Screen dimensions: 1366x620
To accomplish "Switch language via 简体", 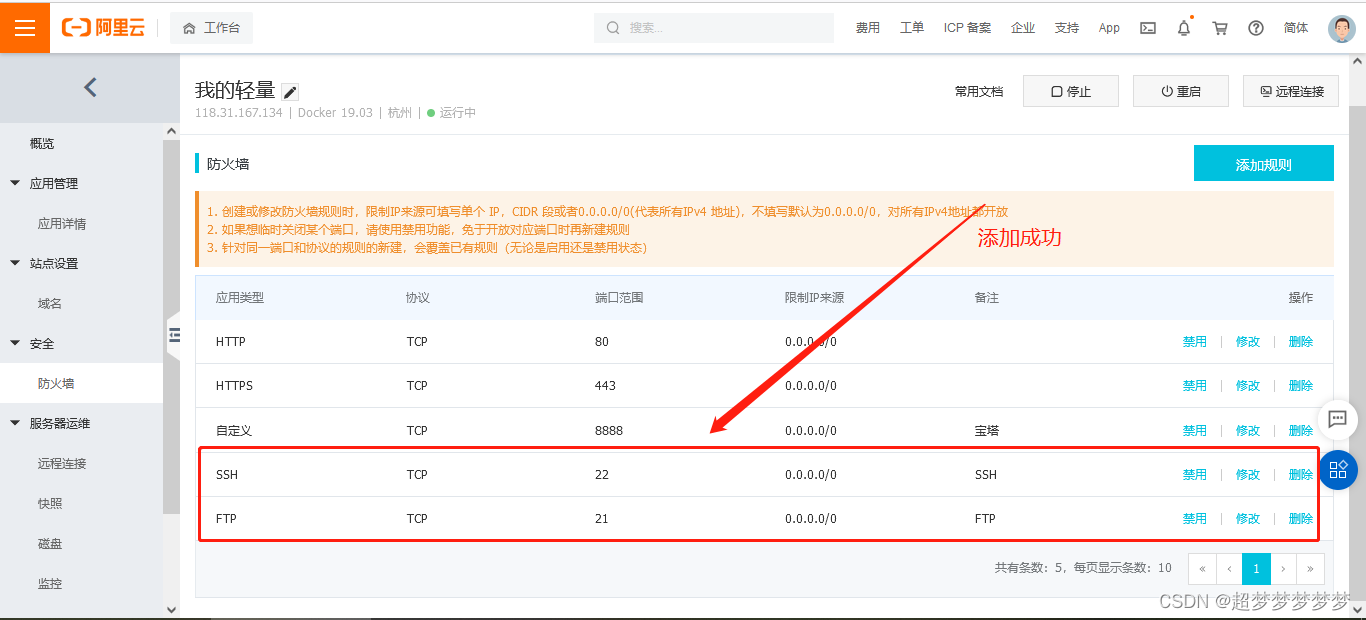I will coord(1296,28).
